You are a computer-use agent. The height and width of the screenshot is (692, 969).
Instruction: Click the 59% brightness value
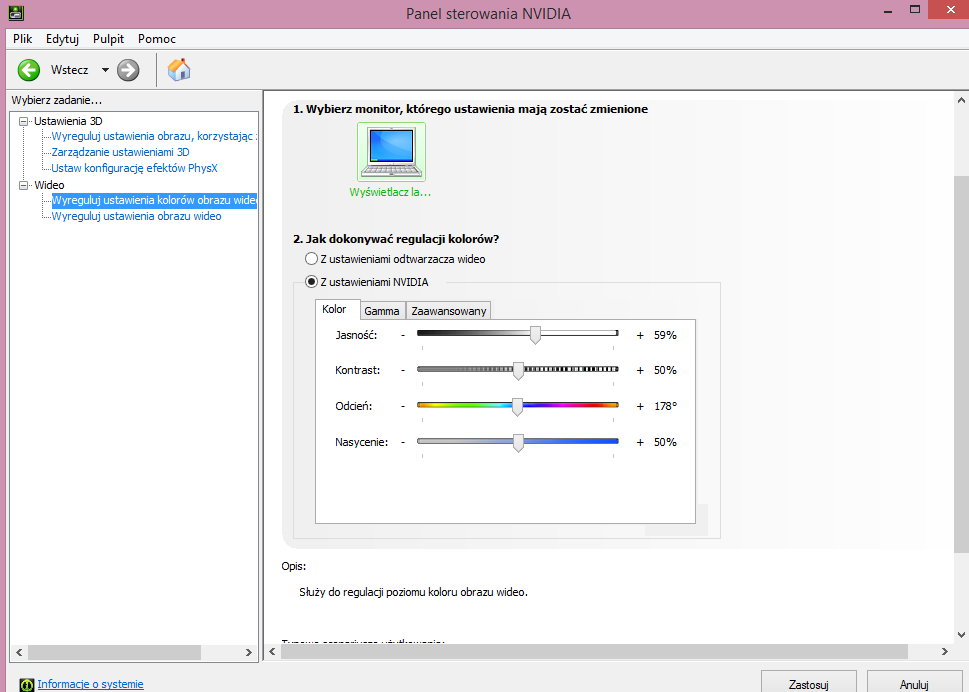pyautogui.click(x=665, y=335)
